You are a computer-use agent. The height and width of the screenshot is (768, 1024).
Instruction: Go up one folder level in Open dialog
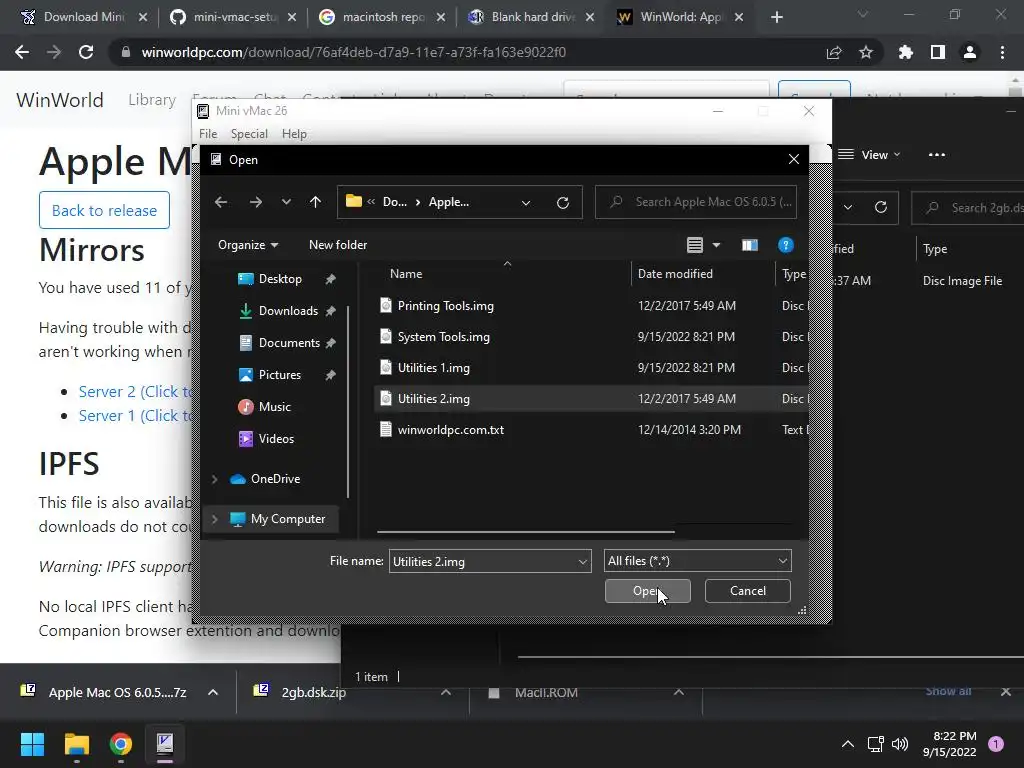tap(315, 202)
